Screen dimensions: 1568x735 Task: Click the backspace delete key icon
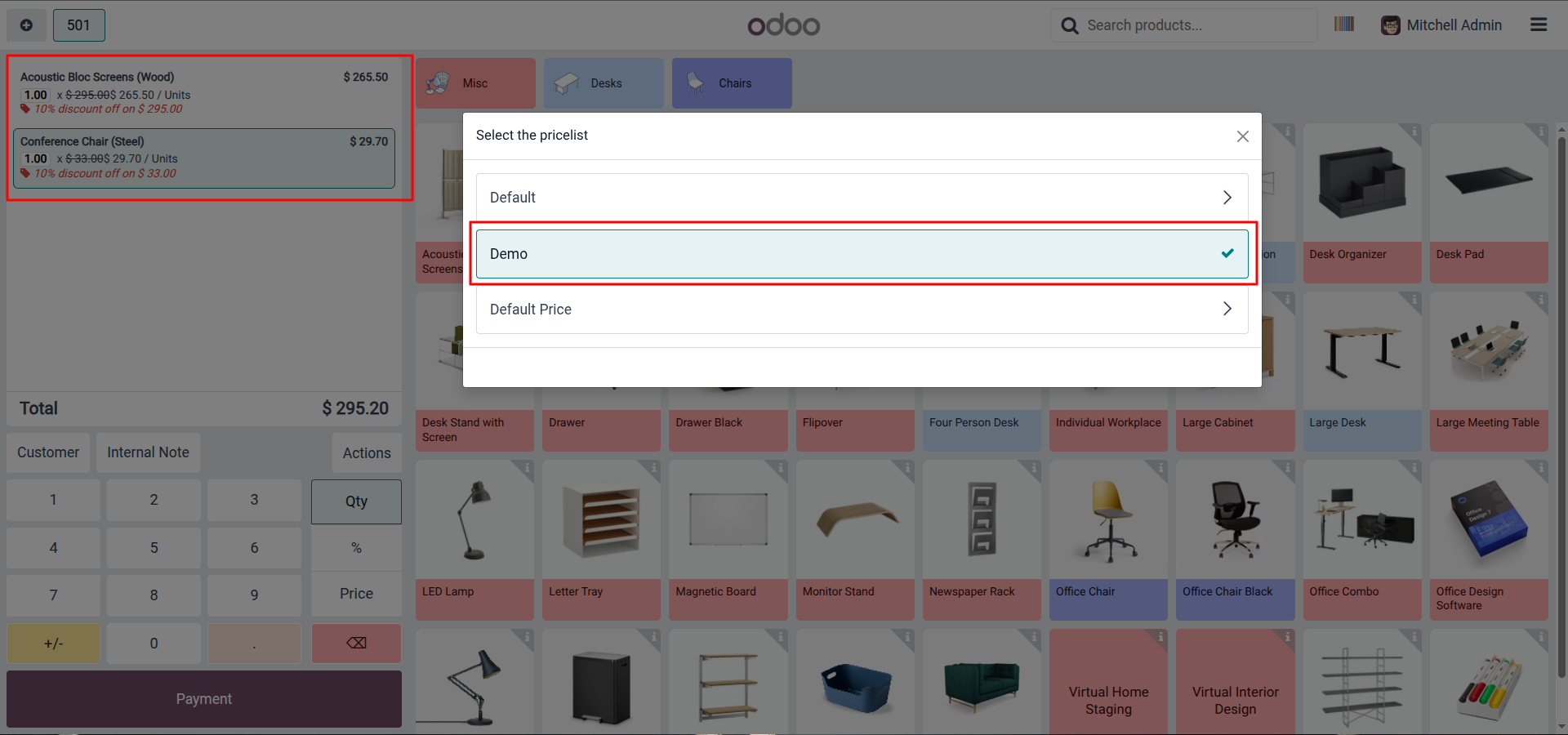[356, 643]
